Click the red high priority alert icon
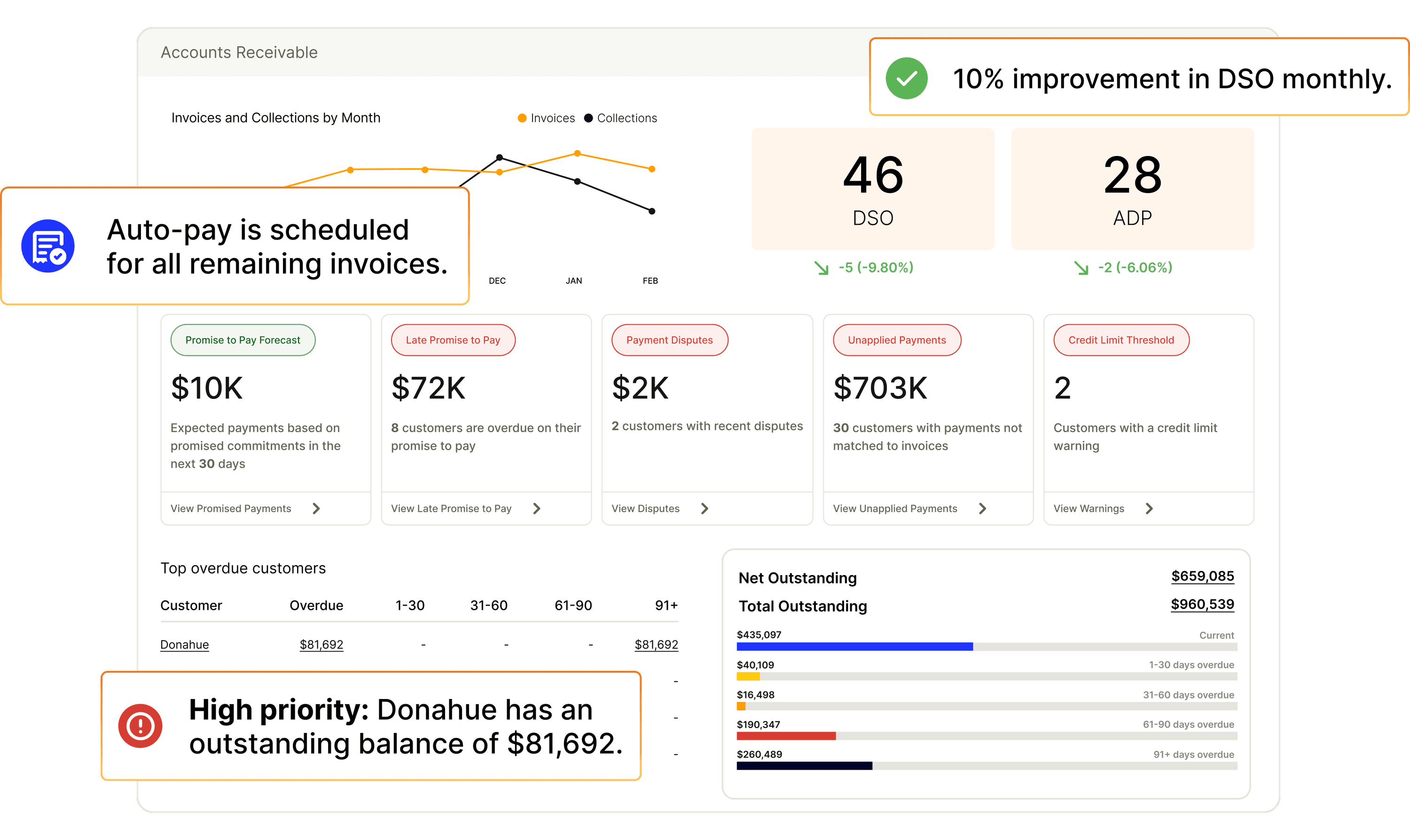1410x840 pixels. (x=141, y=726)
